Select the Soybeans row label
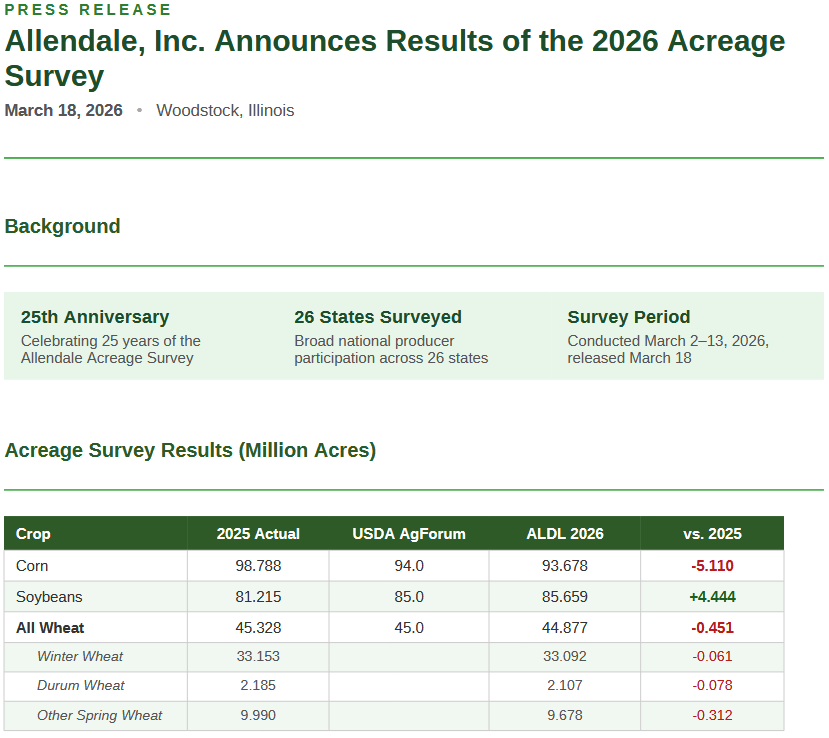829x738 pixels. pyautogui.click(x=49, y=597)
